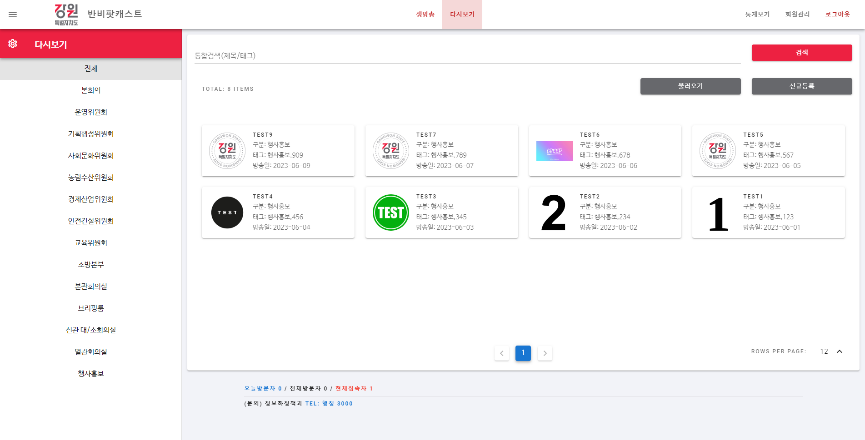The height and width of the screenshot is (440, 865).
Task: Click the 강원 logo in header
Action: pos(65,14)
